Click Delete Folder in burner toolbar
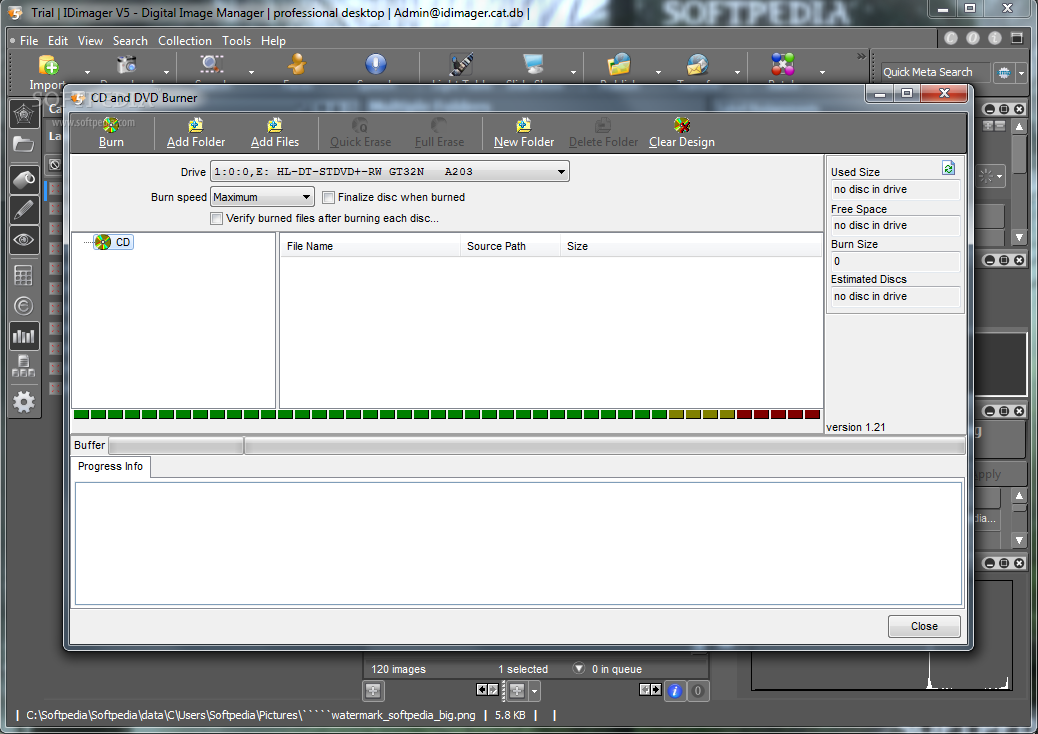The width and height of the screenshot is (1038, 734). coord(603,132)
